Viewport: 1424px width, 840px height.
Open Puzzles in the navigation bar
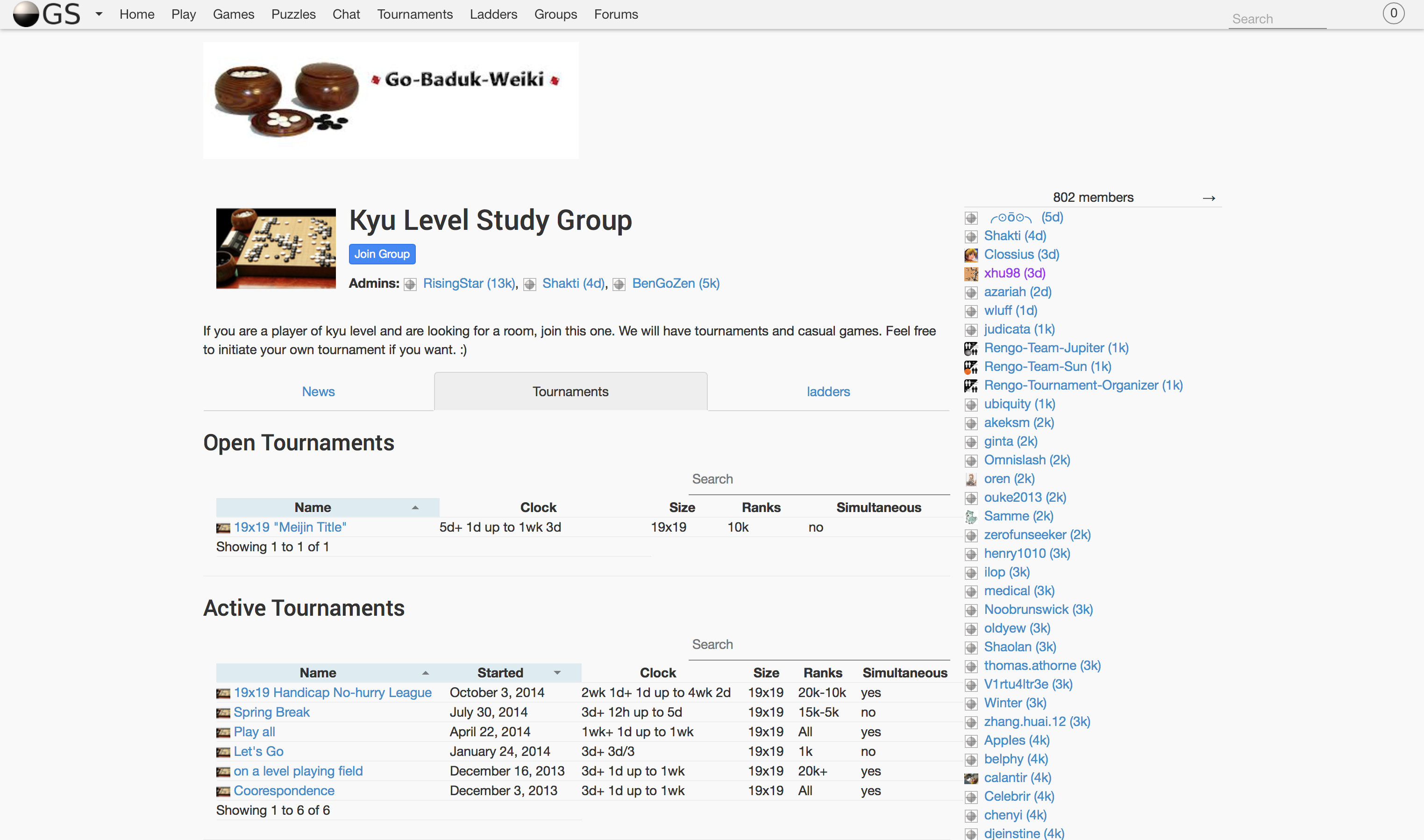pos(293,14)
